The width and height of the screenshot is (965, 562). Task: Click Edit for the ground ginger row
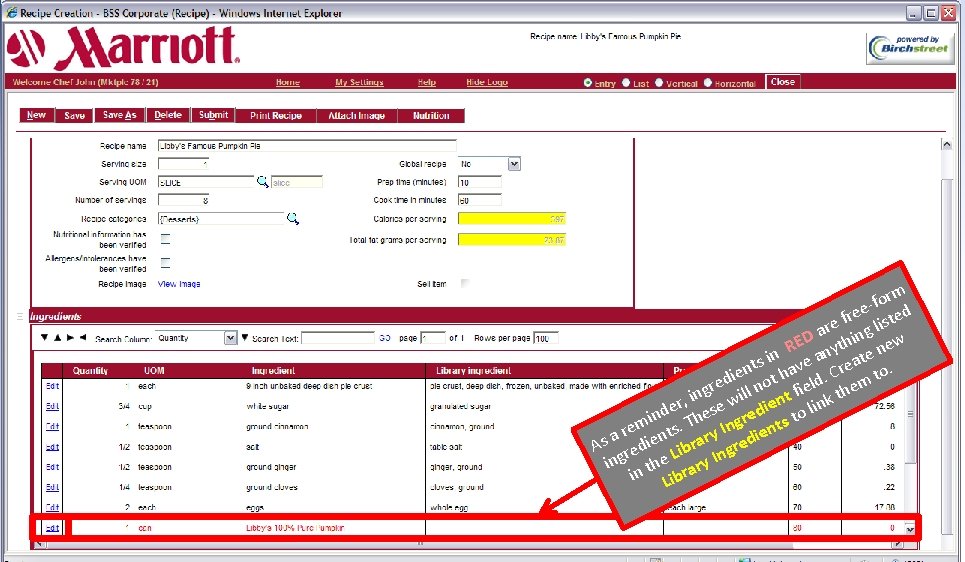(x=52, y=467)
